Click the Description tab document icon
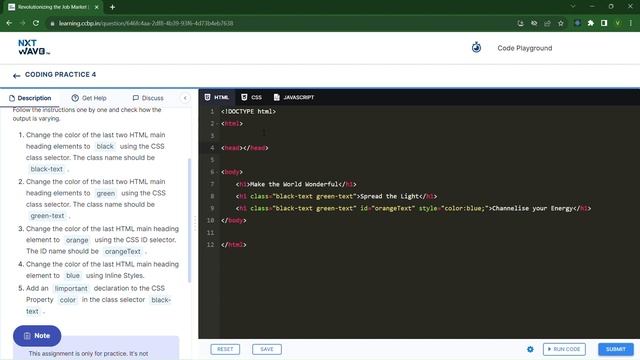 click(12, 98)
